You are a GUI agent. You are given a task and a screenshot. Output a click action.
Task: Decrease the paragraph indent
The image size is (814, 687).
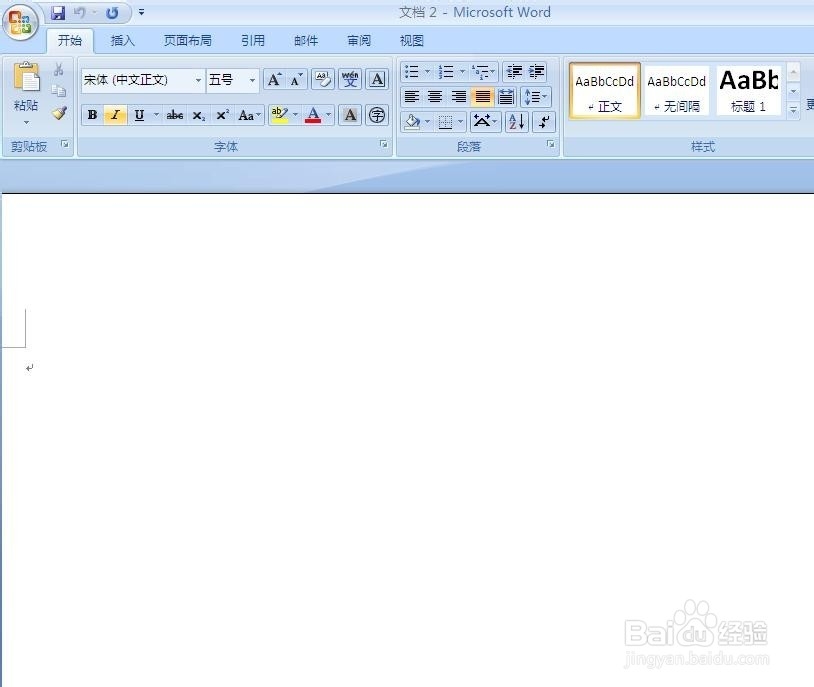(x=514, y=72)
